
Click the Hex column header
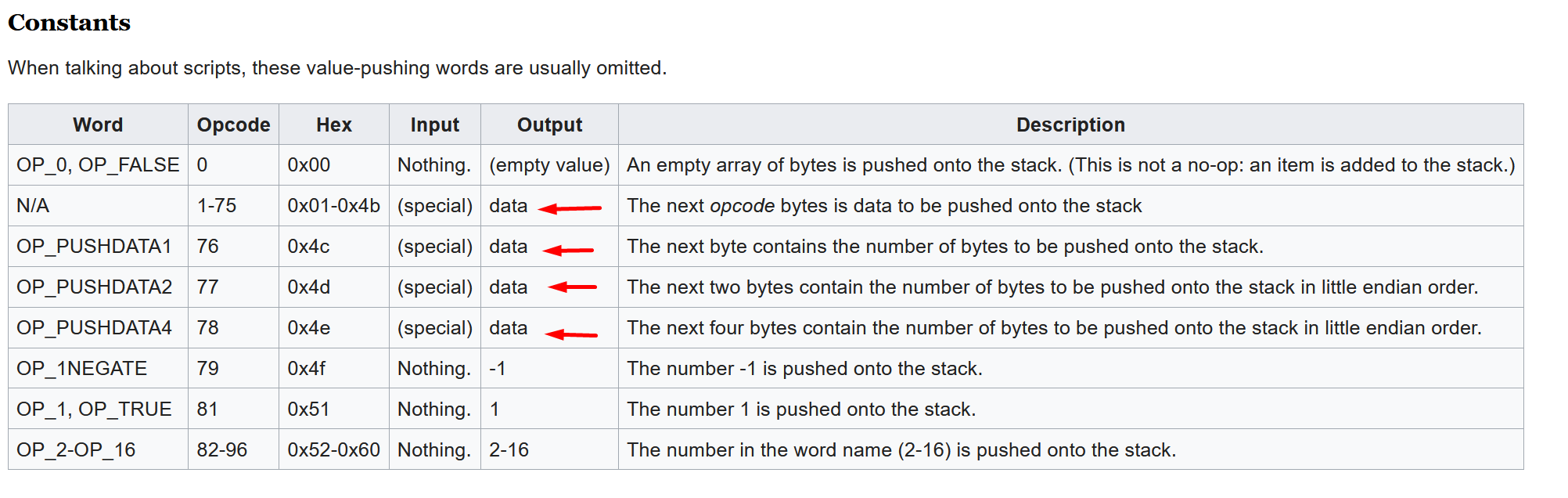pos(334,125)
